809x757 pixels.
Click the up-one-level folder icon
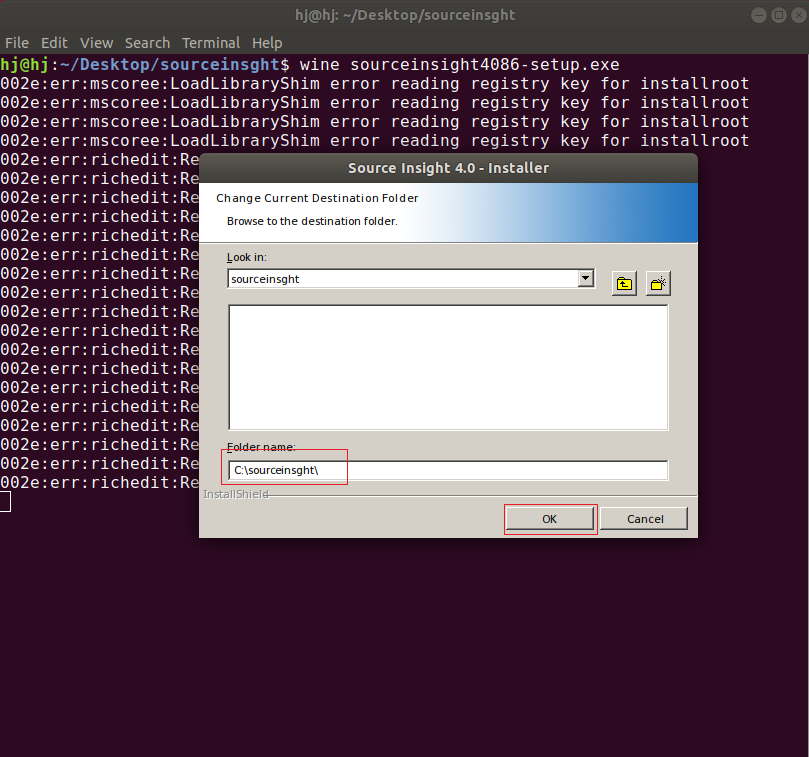pyautogui.click(x=623, y=283)
